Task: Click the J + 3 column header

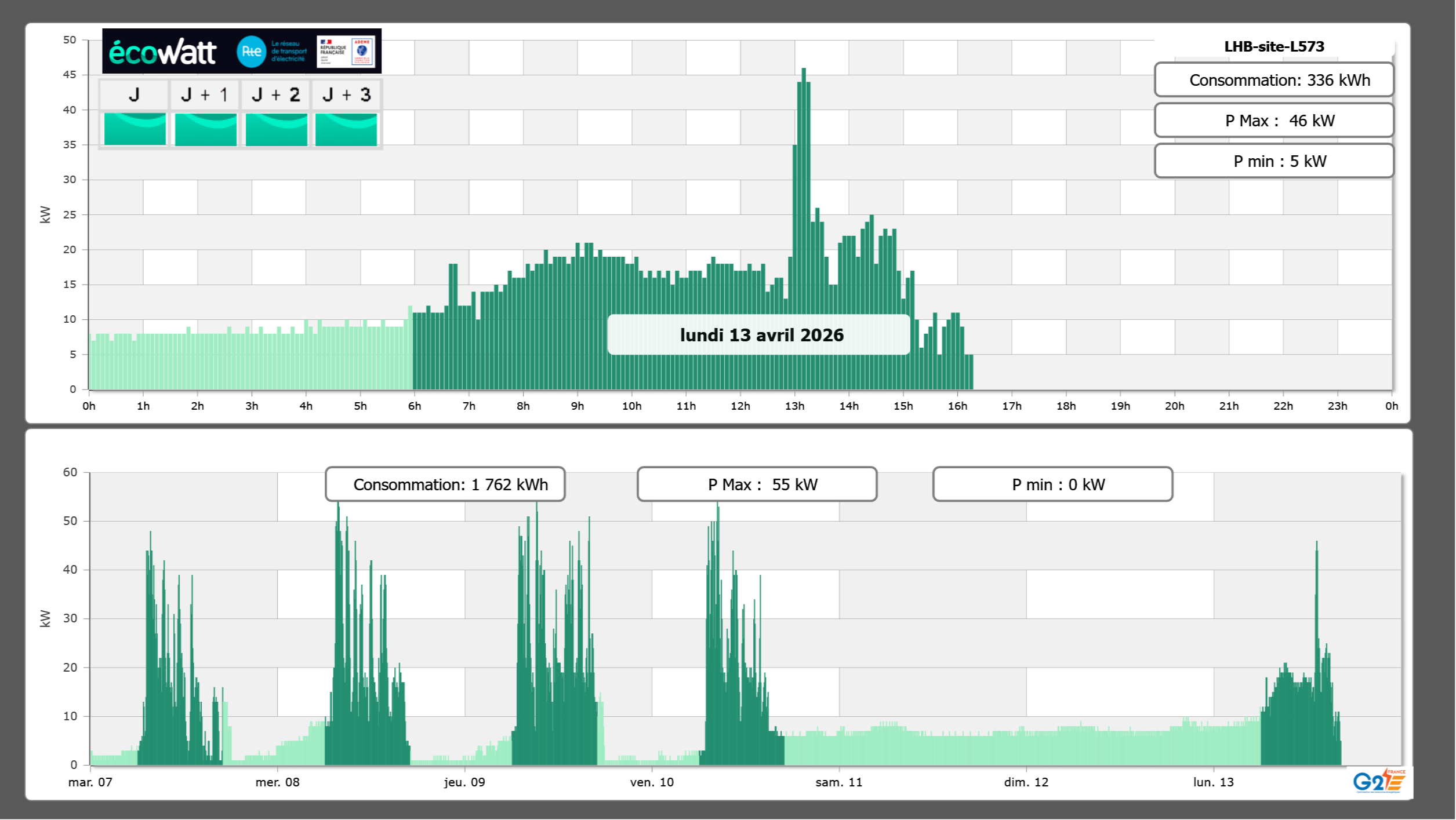Action: [x=346, y=94]
